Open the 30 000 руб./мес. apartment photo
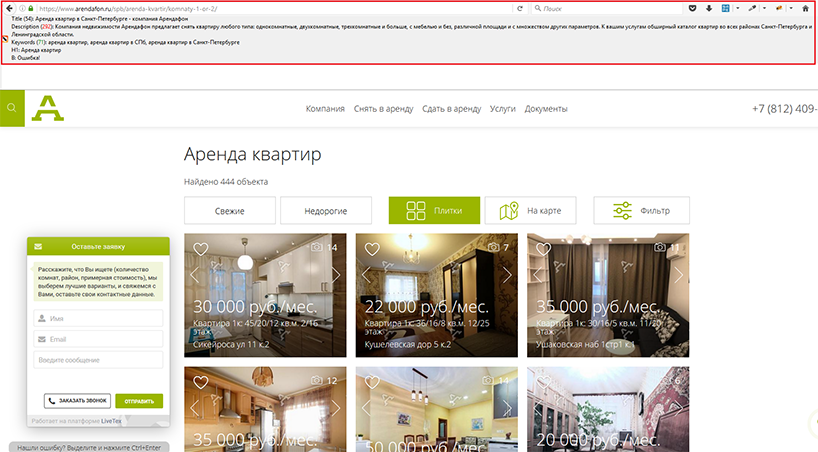818x452 pixels. coord(265,295)
